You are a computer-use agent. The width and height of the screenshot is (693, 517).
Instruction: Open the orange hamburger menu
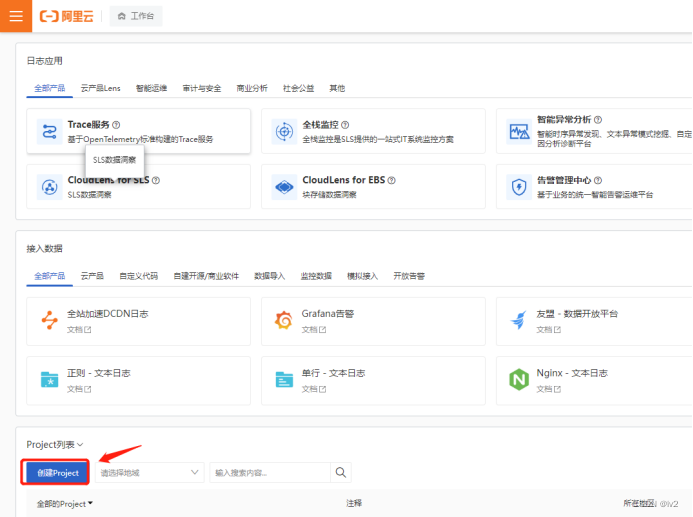tap(16, 16)
